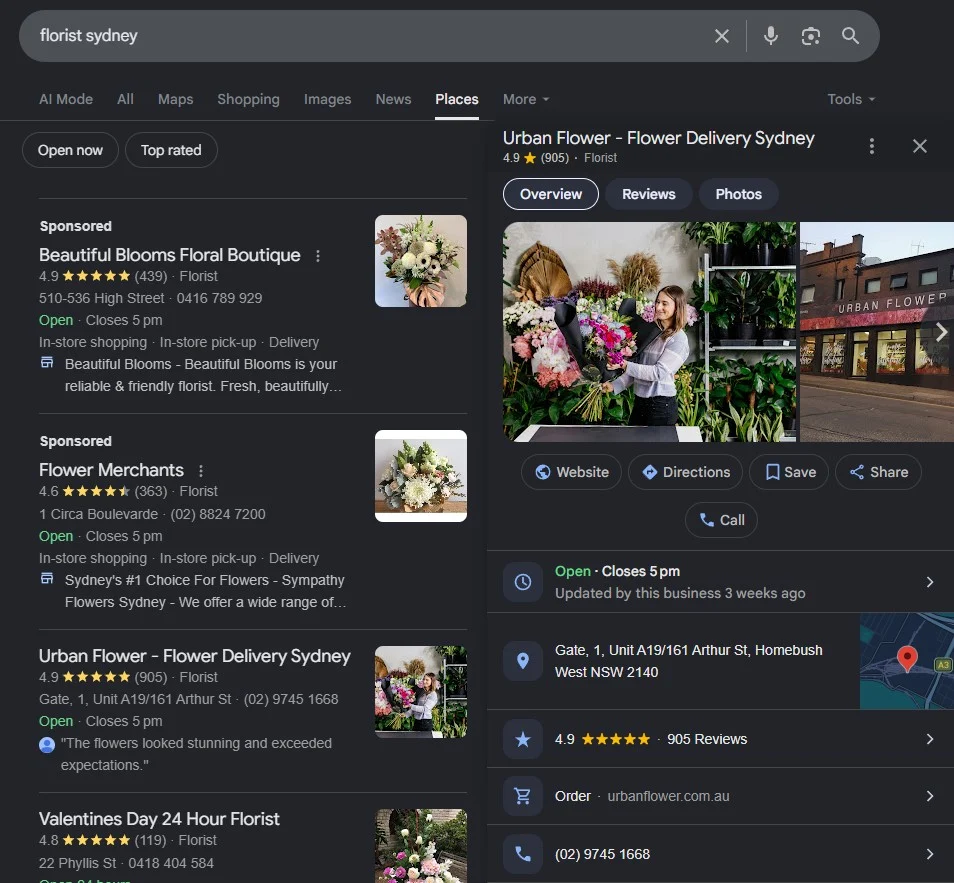Expand the 905 Reviews row chevron
954x883 pixels.
930,739
